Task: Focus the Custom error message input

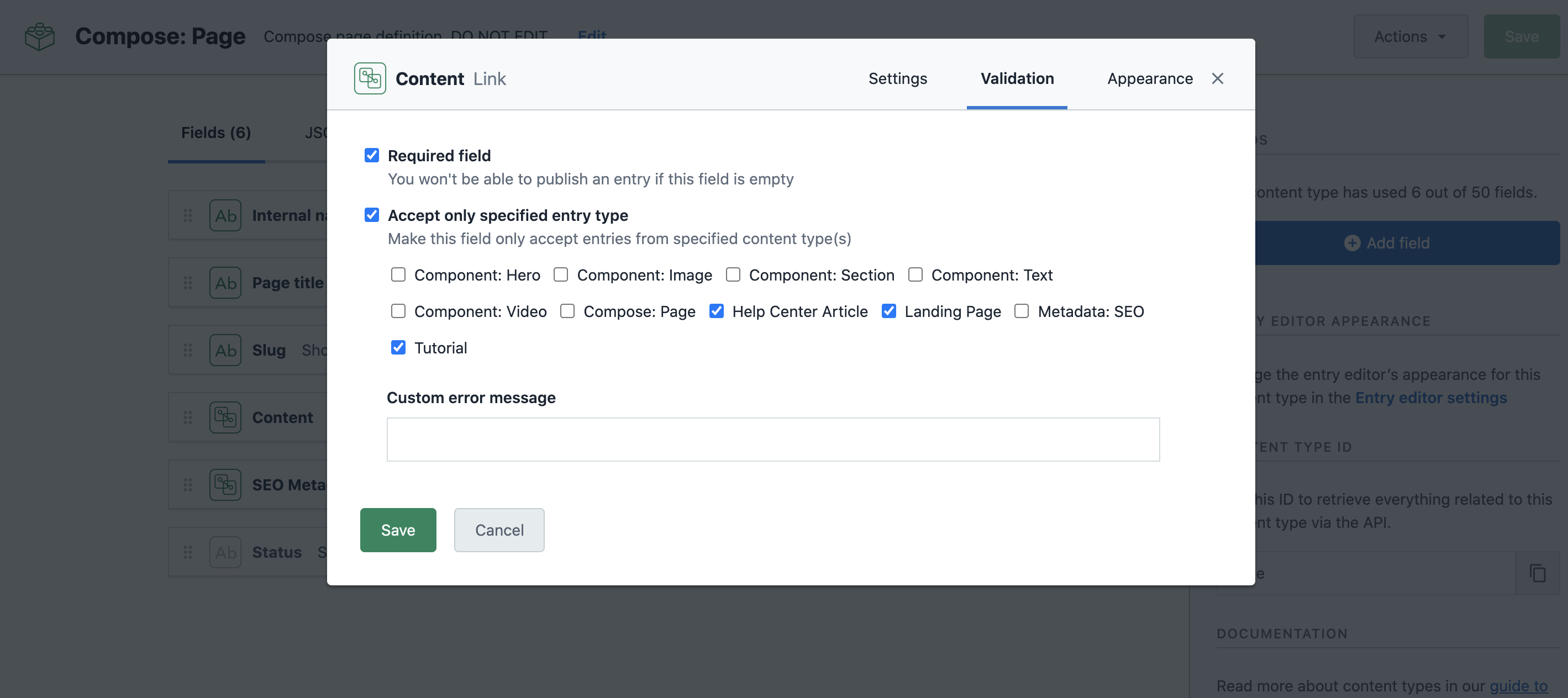Action: coord(772,440)
